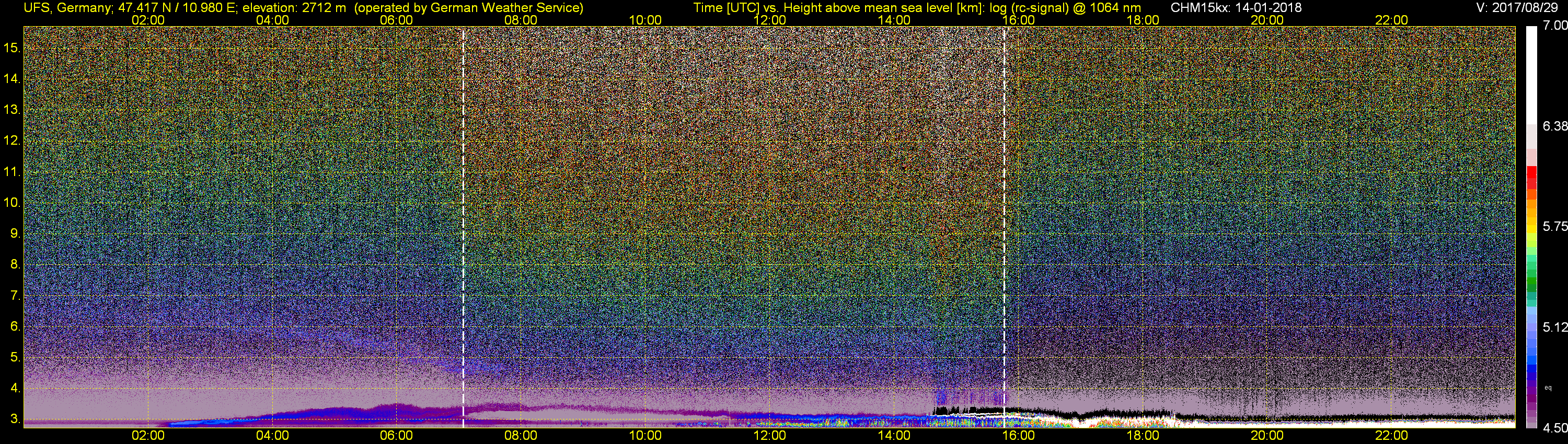Select the '14:00' label on upper time axis

894,20
